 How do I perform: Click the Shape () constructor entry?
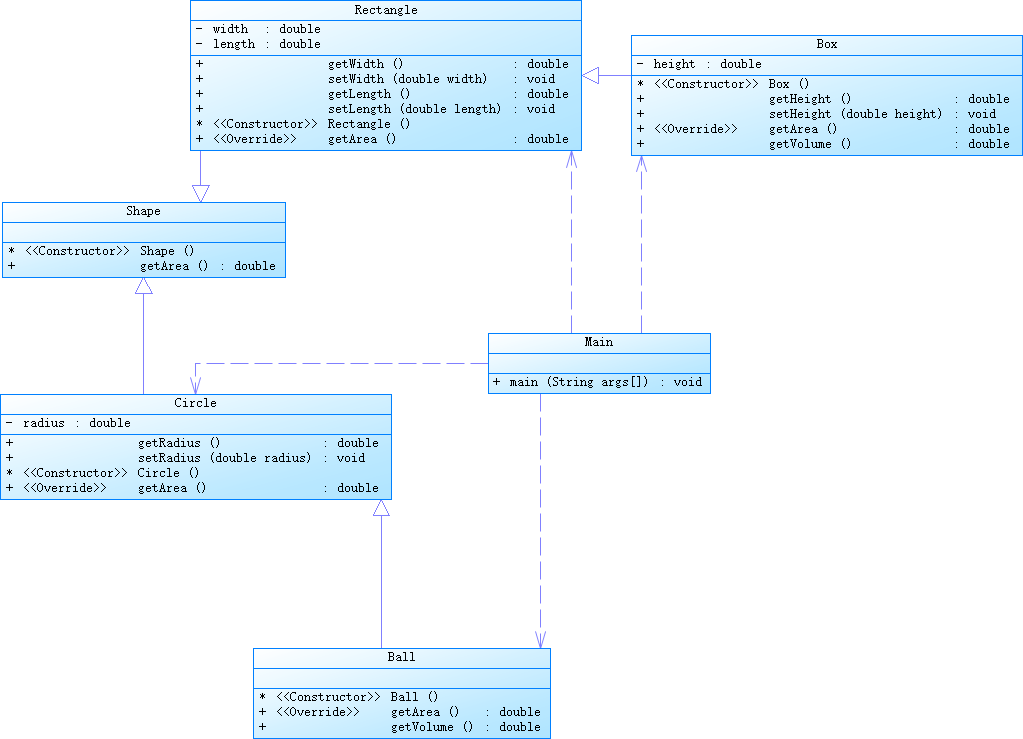(101, 251)
